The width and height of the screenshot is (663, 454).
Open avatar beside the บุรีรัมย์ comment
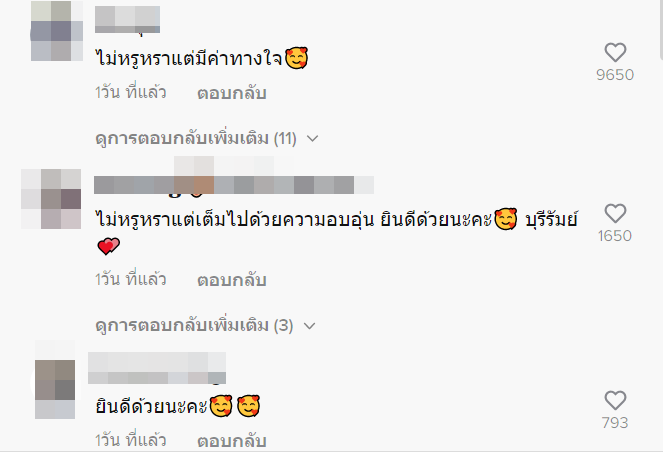point(51,199)
